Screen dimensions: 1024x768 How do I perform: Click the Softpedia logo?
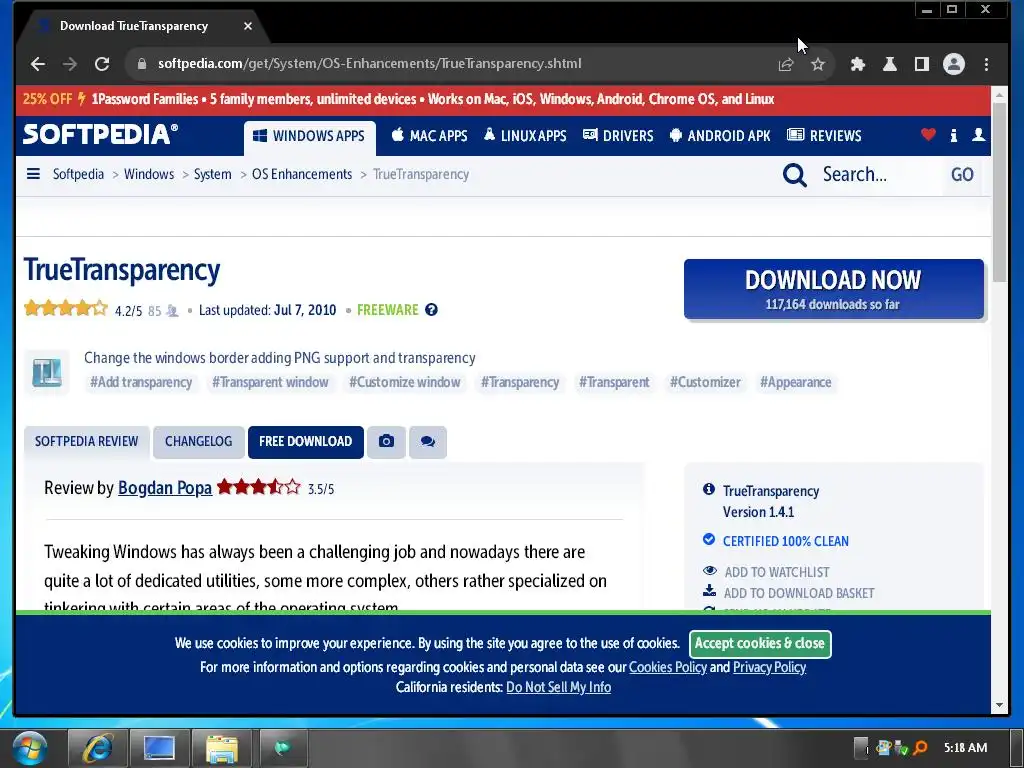pyautogui.click(x=100, y=135)
